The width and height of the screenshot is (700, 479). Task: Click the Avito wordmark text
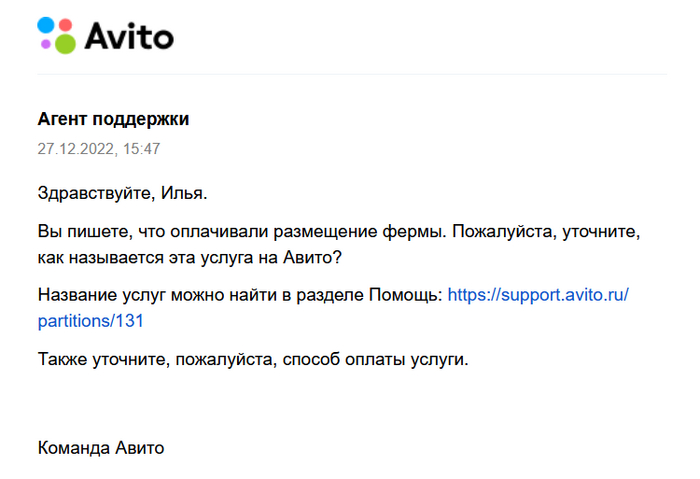pyautogui.click(x=128, y=36)
